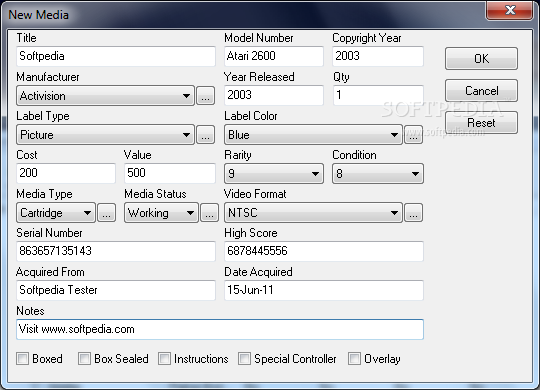
Task: Click the Value field showing 500
Action: pos(170,173)
